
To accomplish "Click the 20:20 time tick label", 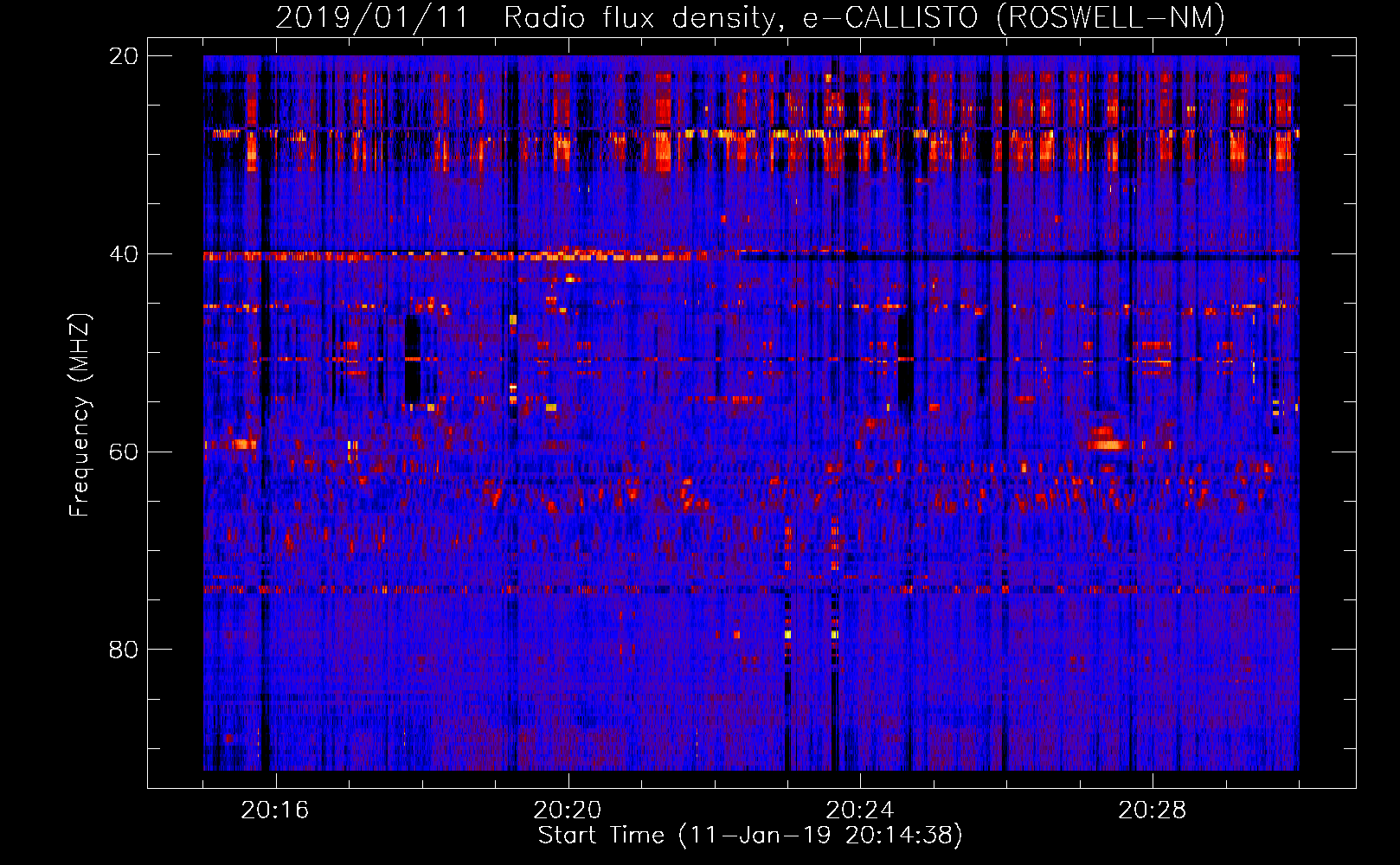I will click(x=568, y=811).
